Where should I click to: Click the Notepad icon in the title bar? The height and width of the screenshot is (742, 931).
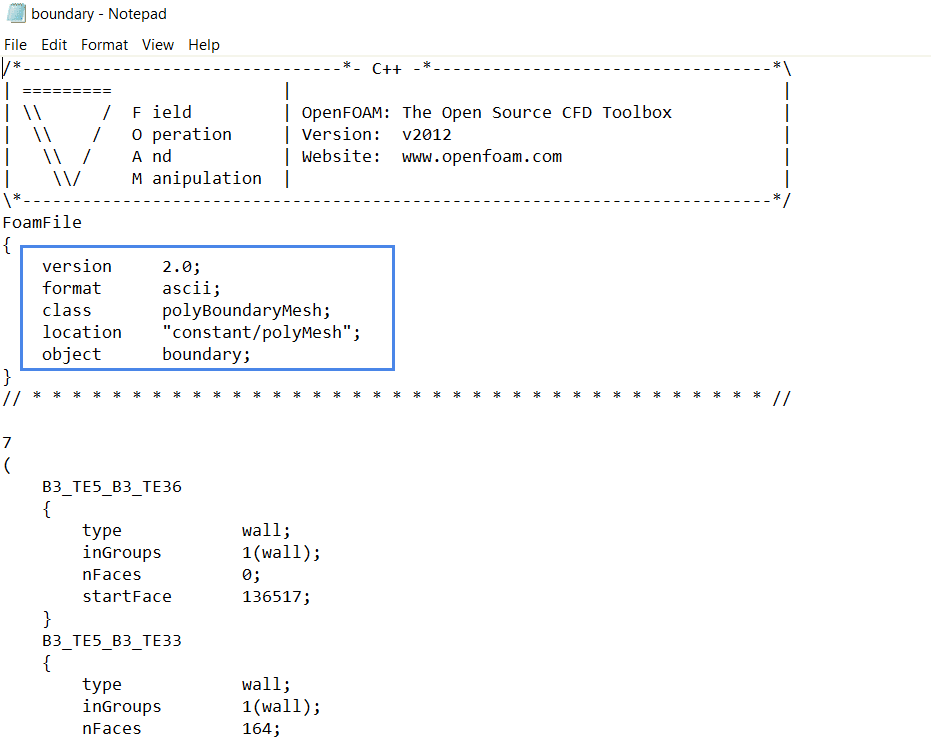pos(15,14)
